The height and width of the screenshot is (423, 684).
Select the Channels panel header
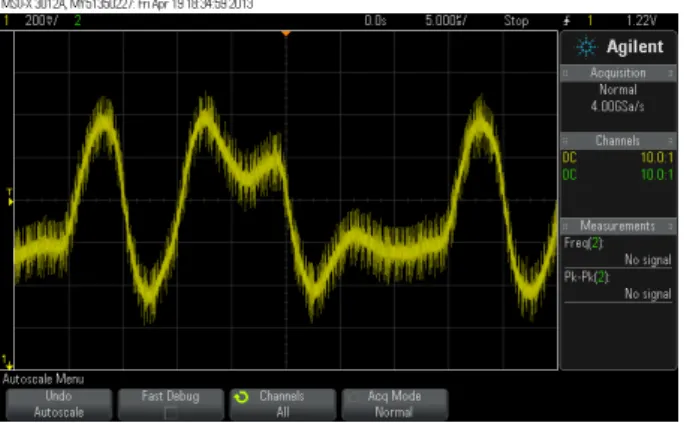click(618, 140)
